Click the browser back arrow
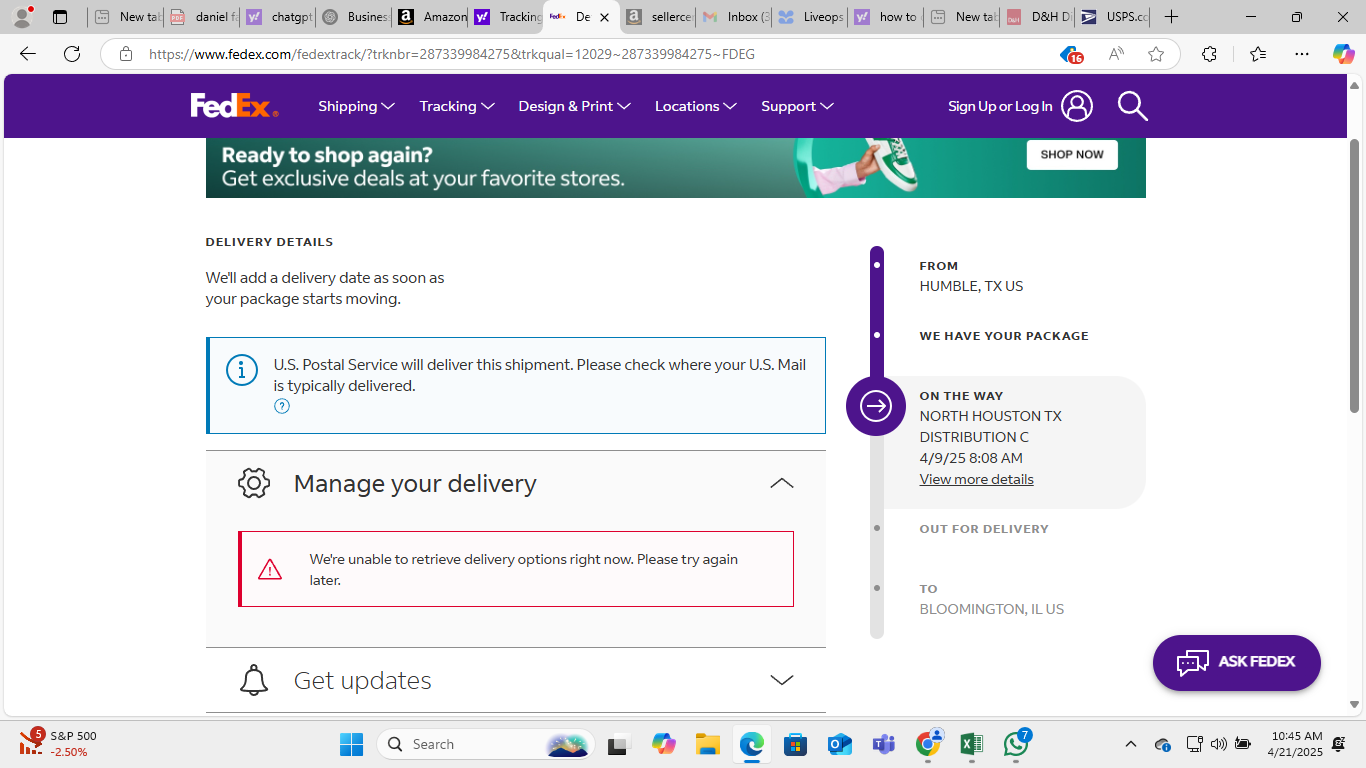This screenshot has height=768, width=1366. coord(28,54)
